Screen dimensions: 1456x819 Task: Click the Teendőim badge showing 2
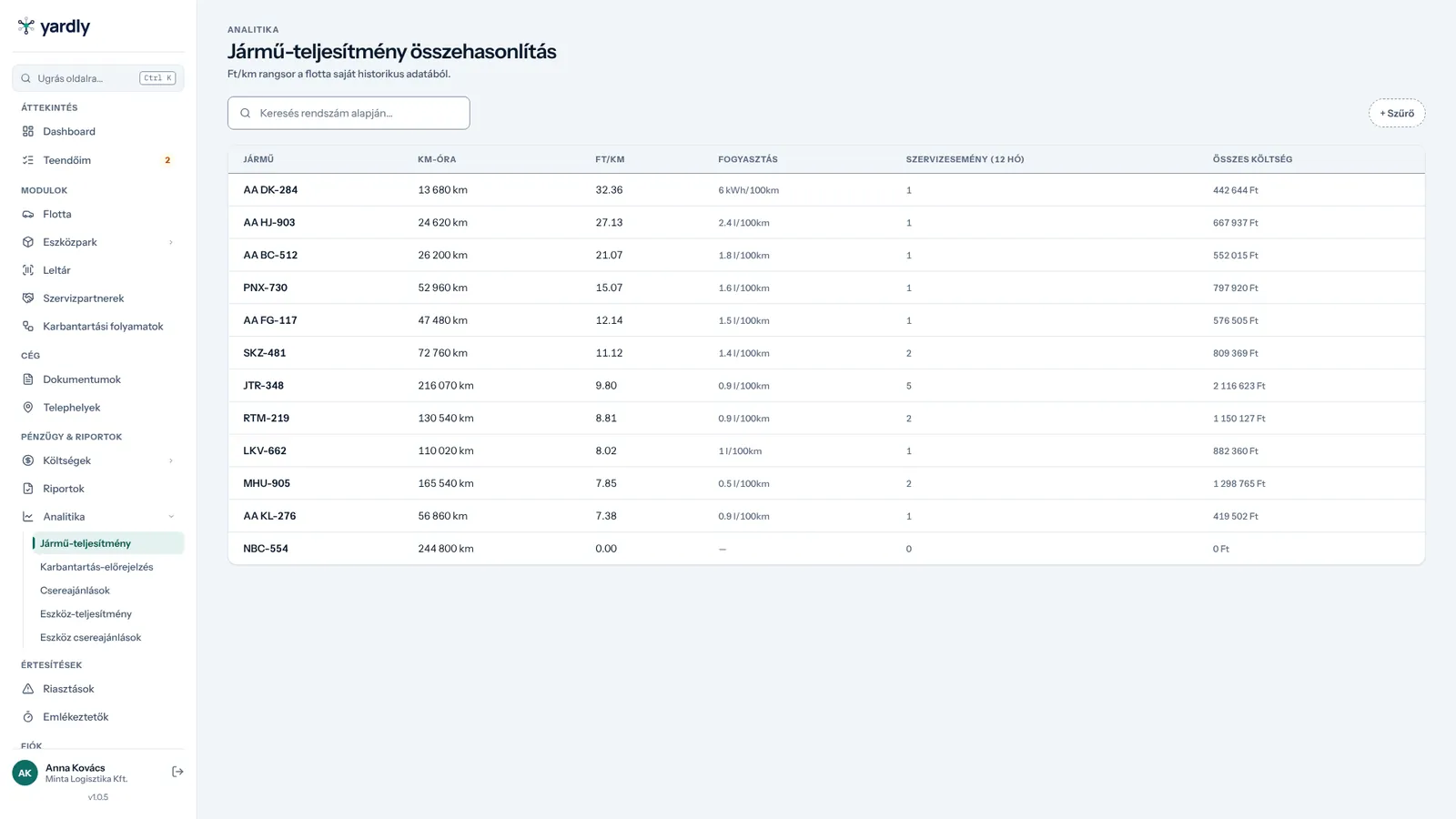tap(167, 160)
